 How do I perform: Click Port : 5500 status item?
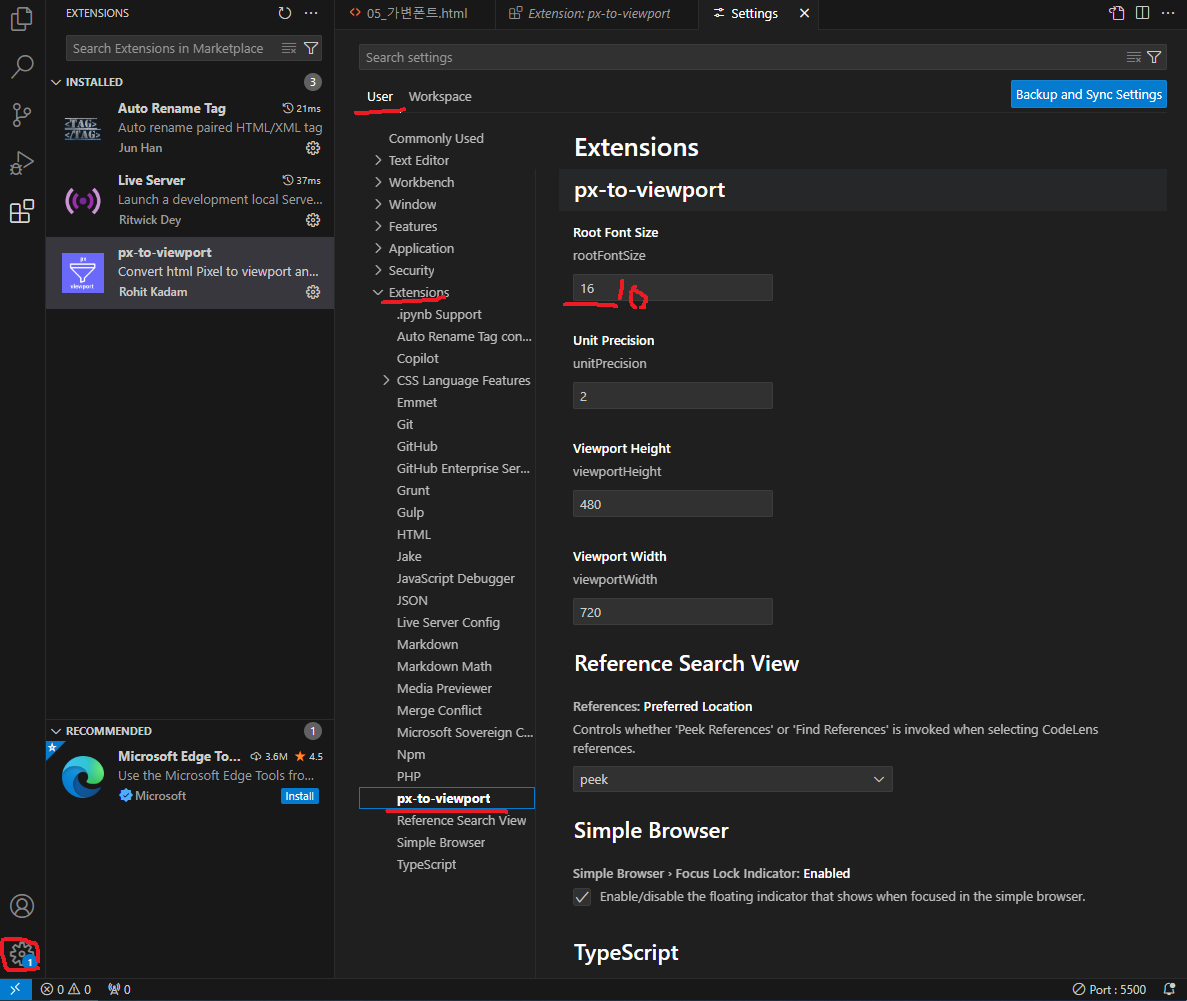pyautogui.click(x=1109, y=989)
